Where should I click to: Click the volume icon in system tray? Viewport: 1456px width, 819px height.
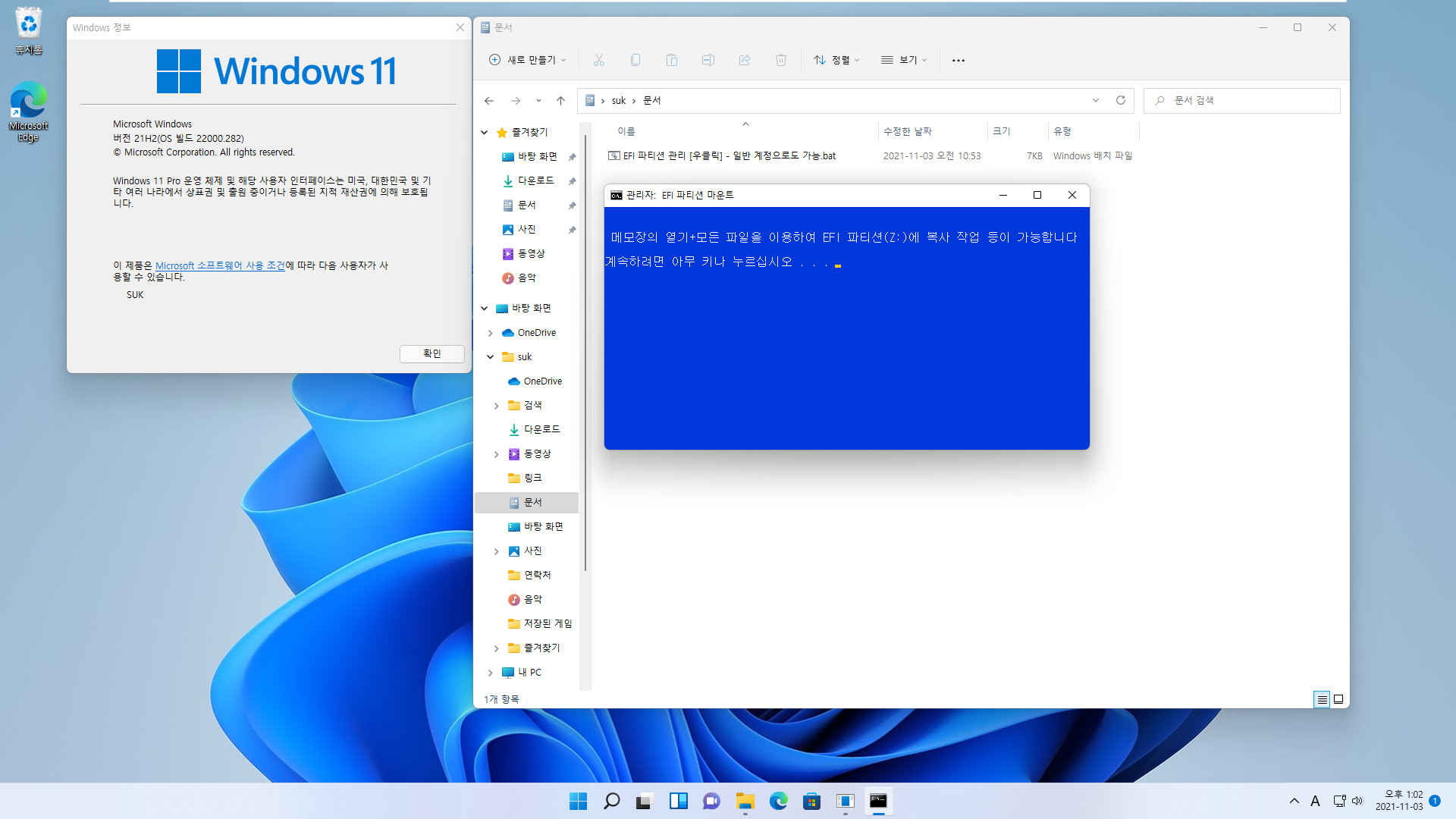click(x=1357, y=801)
